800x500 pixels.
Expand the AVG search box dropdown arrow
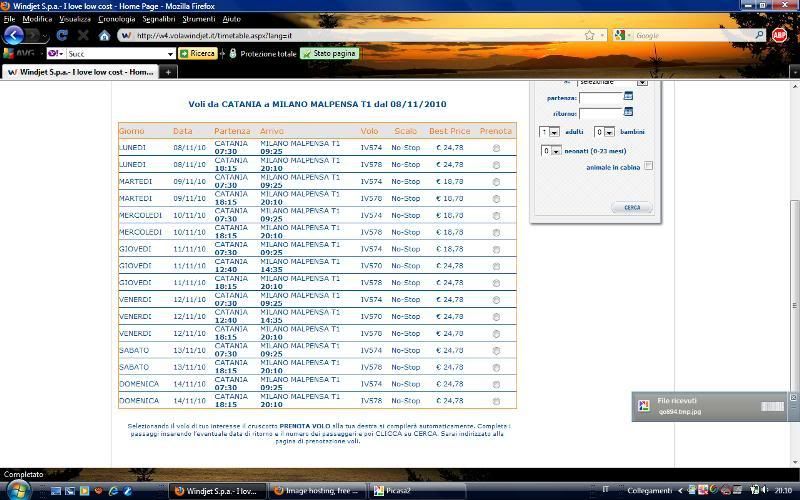(x=170, y=54)
